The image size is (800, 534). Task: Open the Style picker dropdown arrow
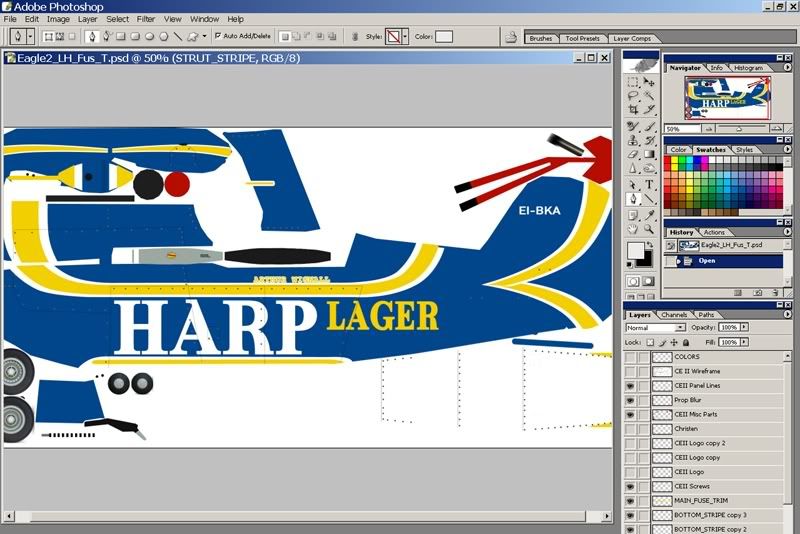[x=405, y=36]
